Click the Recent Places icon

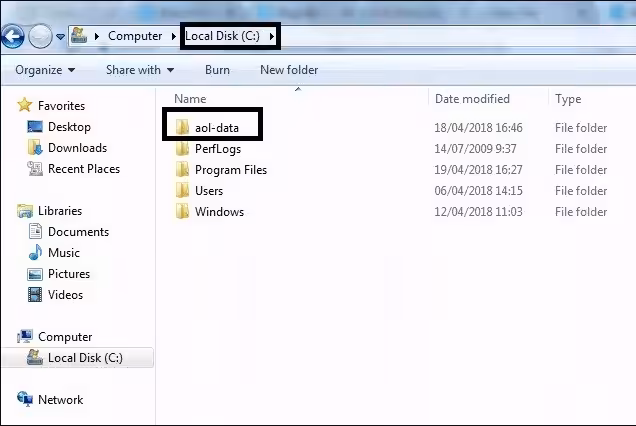click(35, 169)
